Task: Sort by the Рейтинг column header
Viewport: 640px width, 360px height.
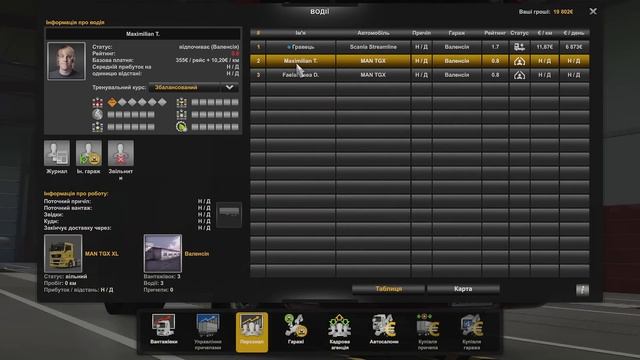Action: point(495,33)
